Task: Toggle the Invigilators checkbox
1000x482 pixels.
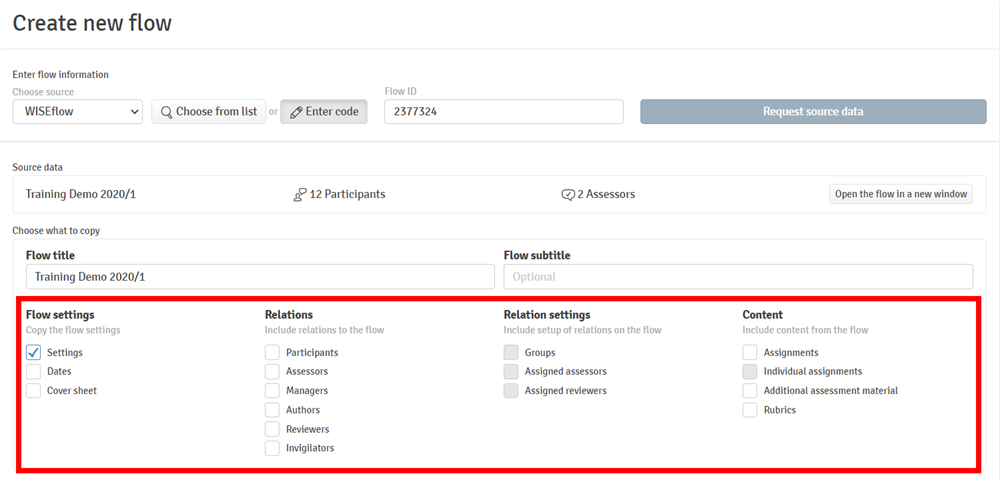Action: pyautogui.click(x=272, y=448)
